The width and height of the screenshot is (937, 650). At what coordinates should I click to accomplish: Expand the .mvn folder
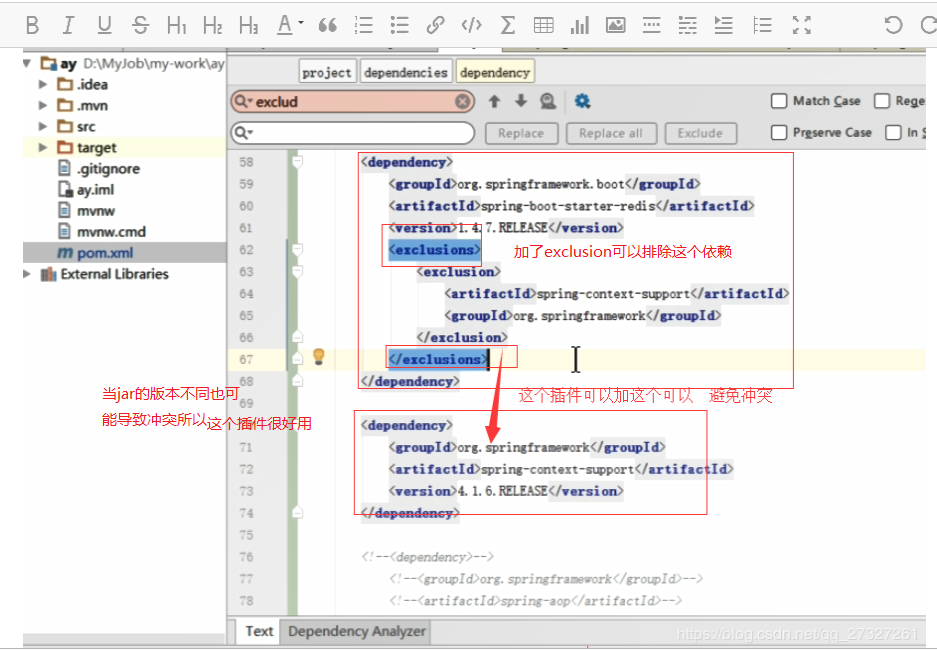(42, 105)
